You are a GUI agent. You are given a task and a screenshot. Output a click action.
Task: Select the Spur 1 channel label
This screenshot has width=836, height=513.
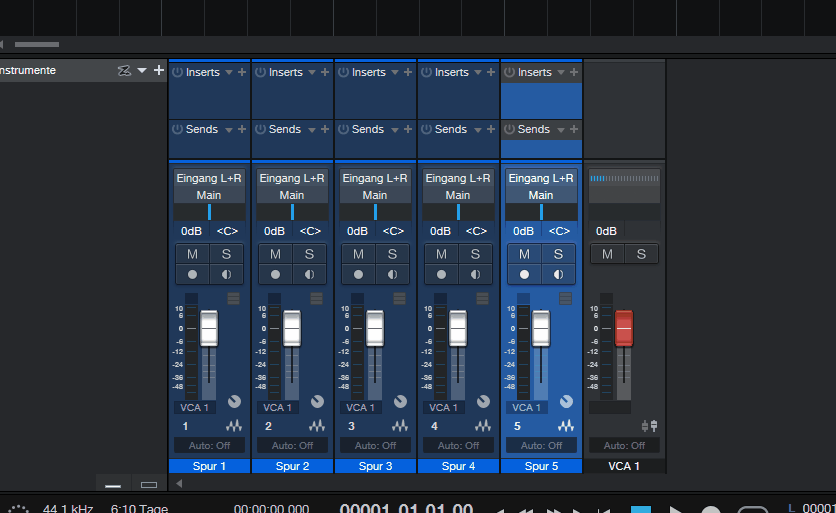210,466
